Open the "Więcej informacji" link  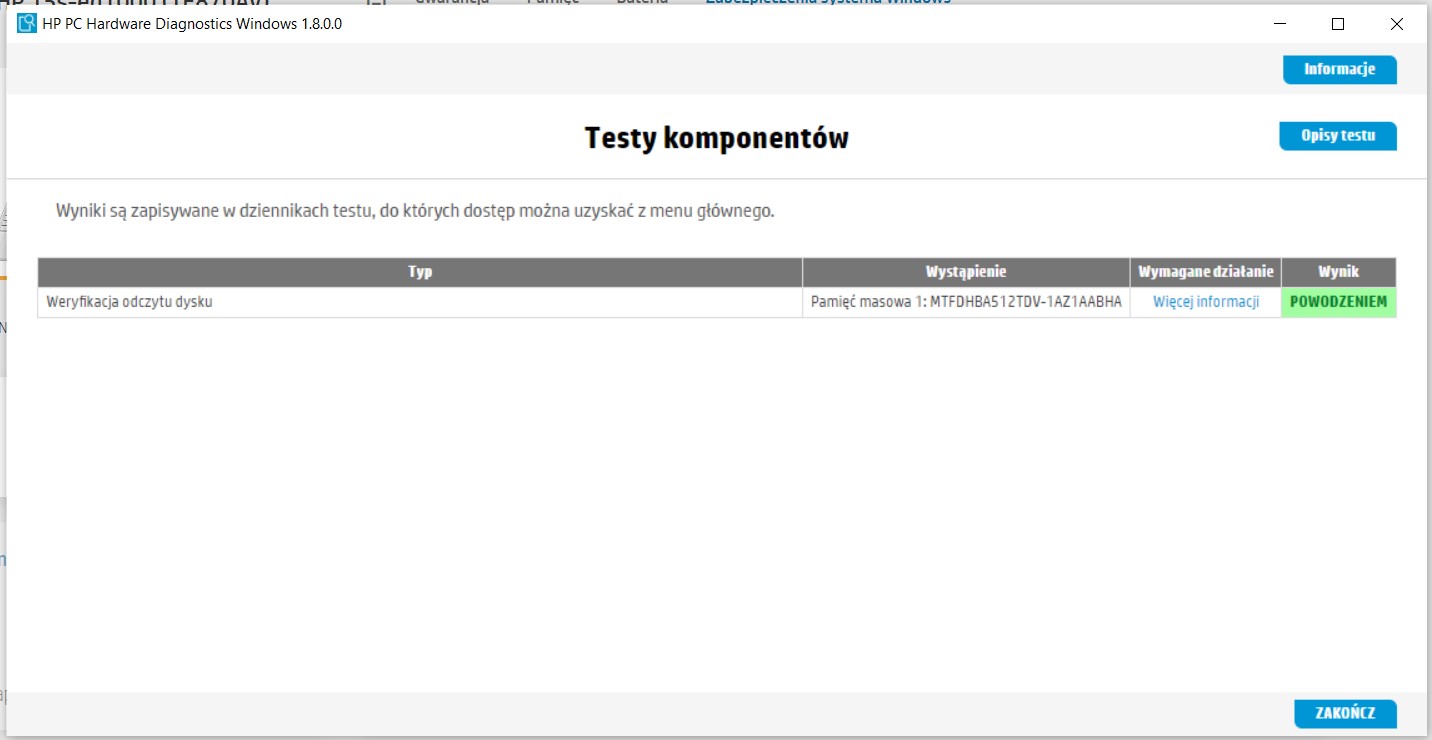(1205, 300)
